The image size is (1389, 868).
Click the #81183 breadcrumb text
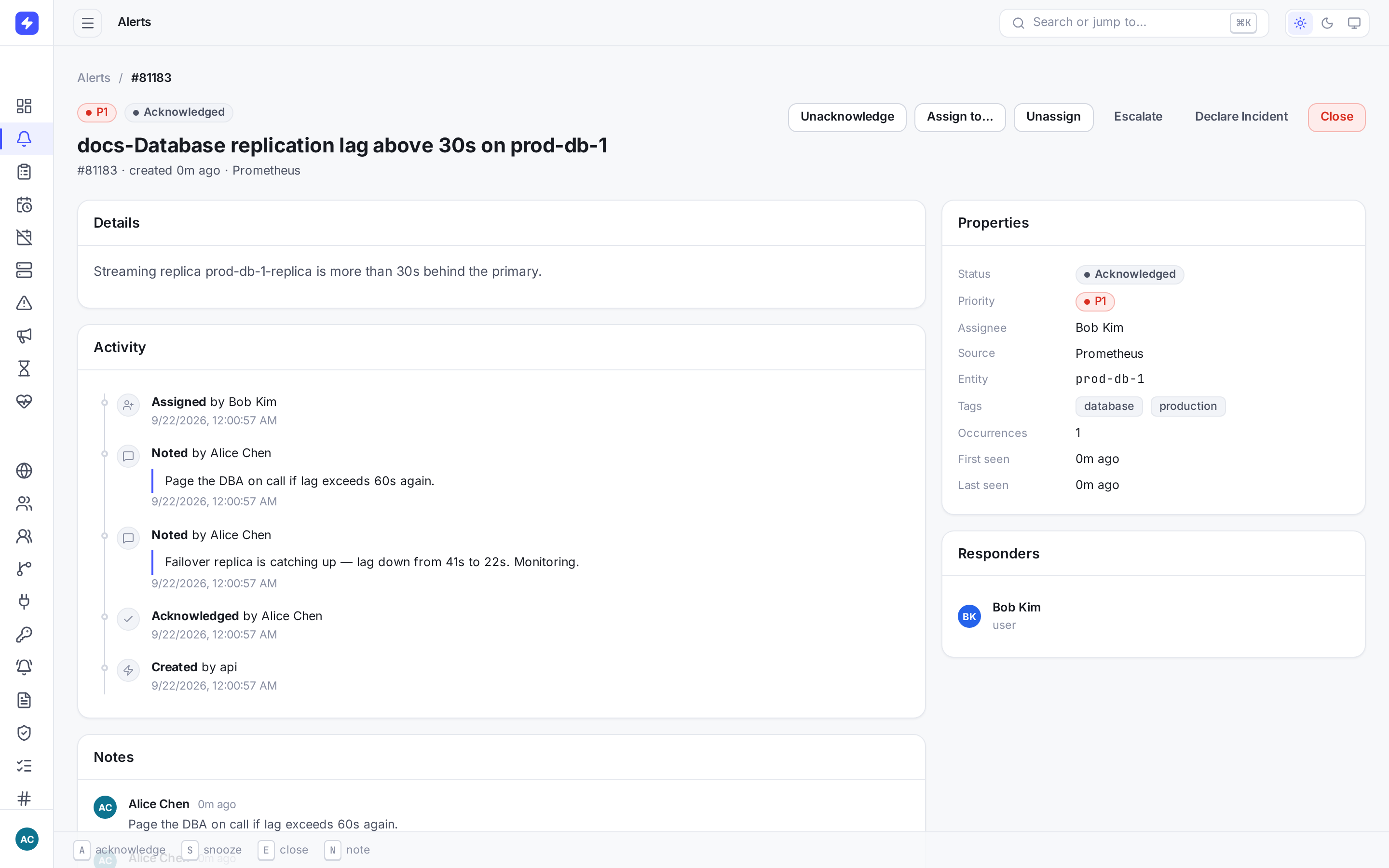[x=151, y=78]
